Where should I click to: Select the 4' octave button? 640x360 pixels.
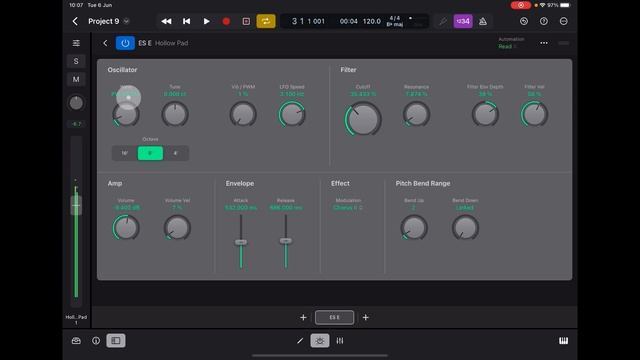(x=176, y=153)
